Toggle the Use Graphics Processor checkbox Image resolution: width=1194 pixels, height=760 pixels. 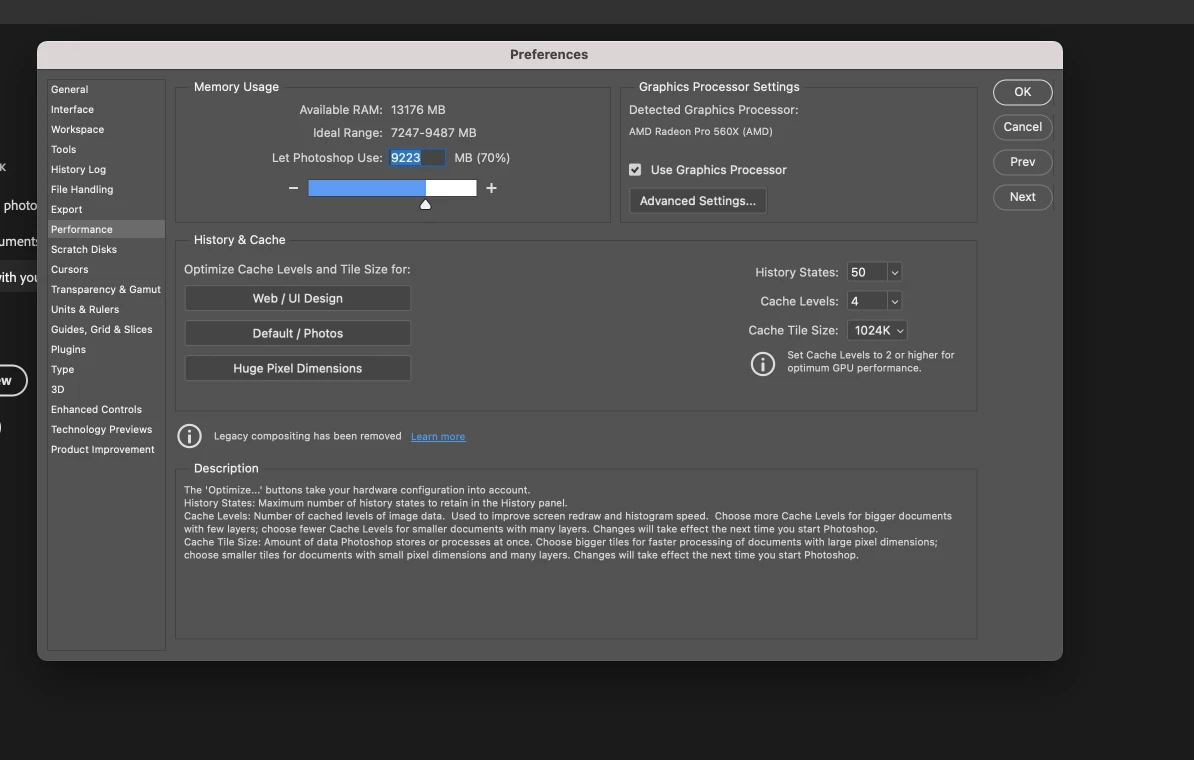(635, 170)
